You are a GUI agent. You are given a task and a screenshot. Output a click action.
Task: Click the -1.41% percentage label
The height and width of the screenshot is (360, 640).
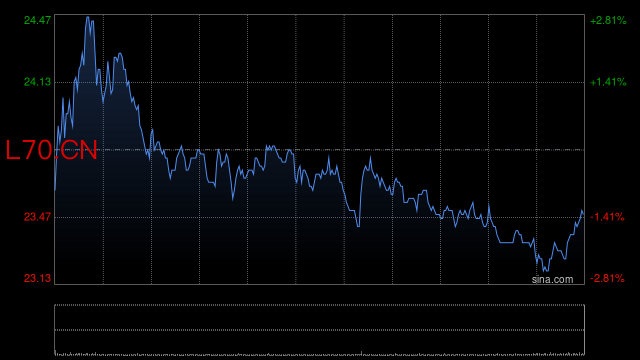[607, 217]
